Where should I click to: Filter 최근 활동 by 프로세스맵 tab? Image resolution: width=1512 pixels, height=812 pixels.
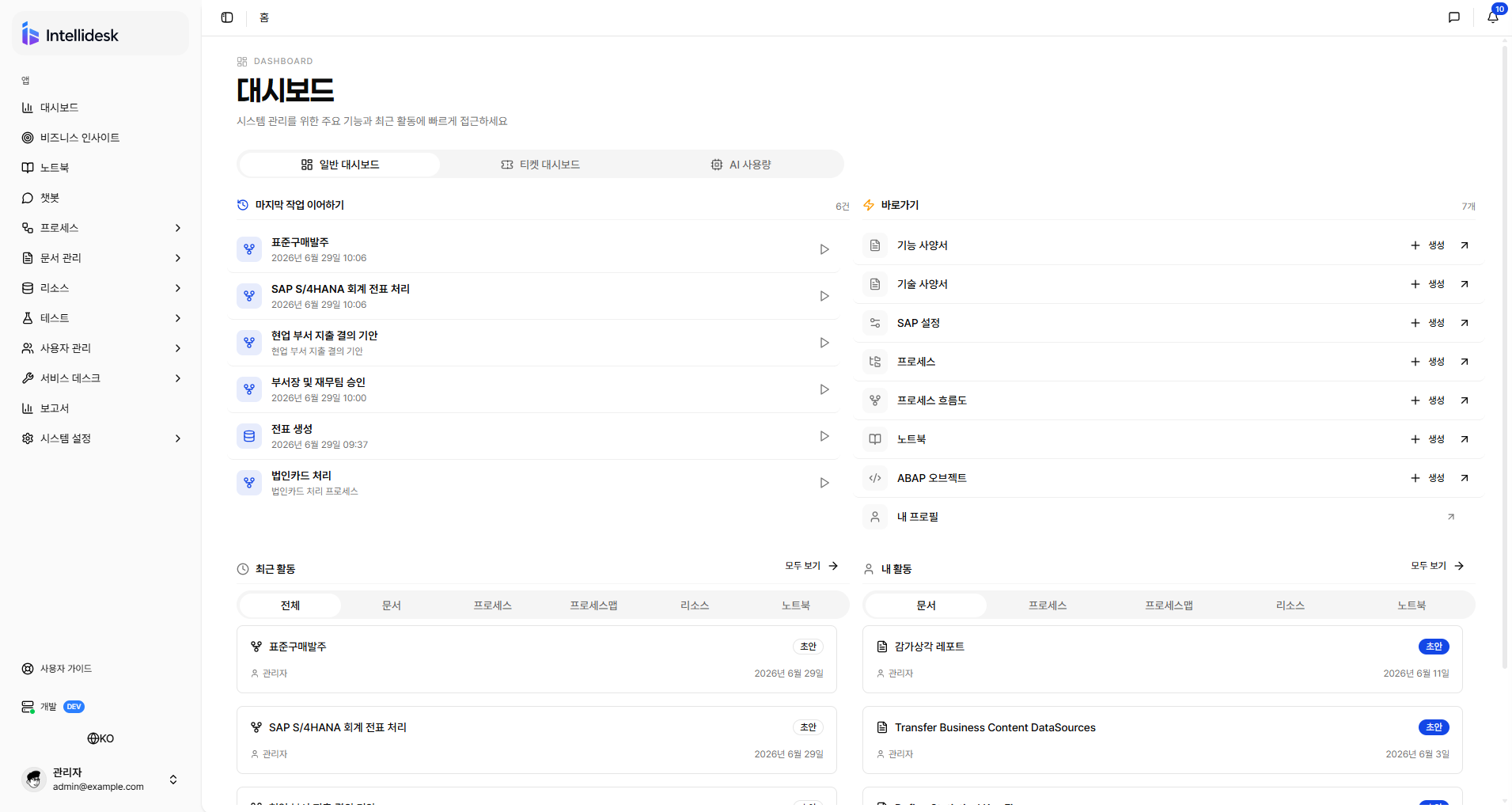click(593, 605)
